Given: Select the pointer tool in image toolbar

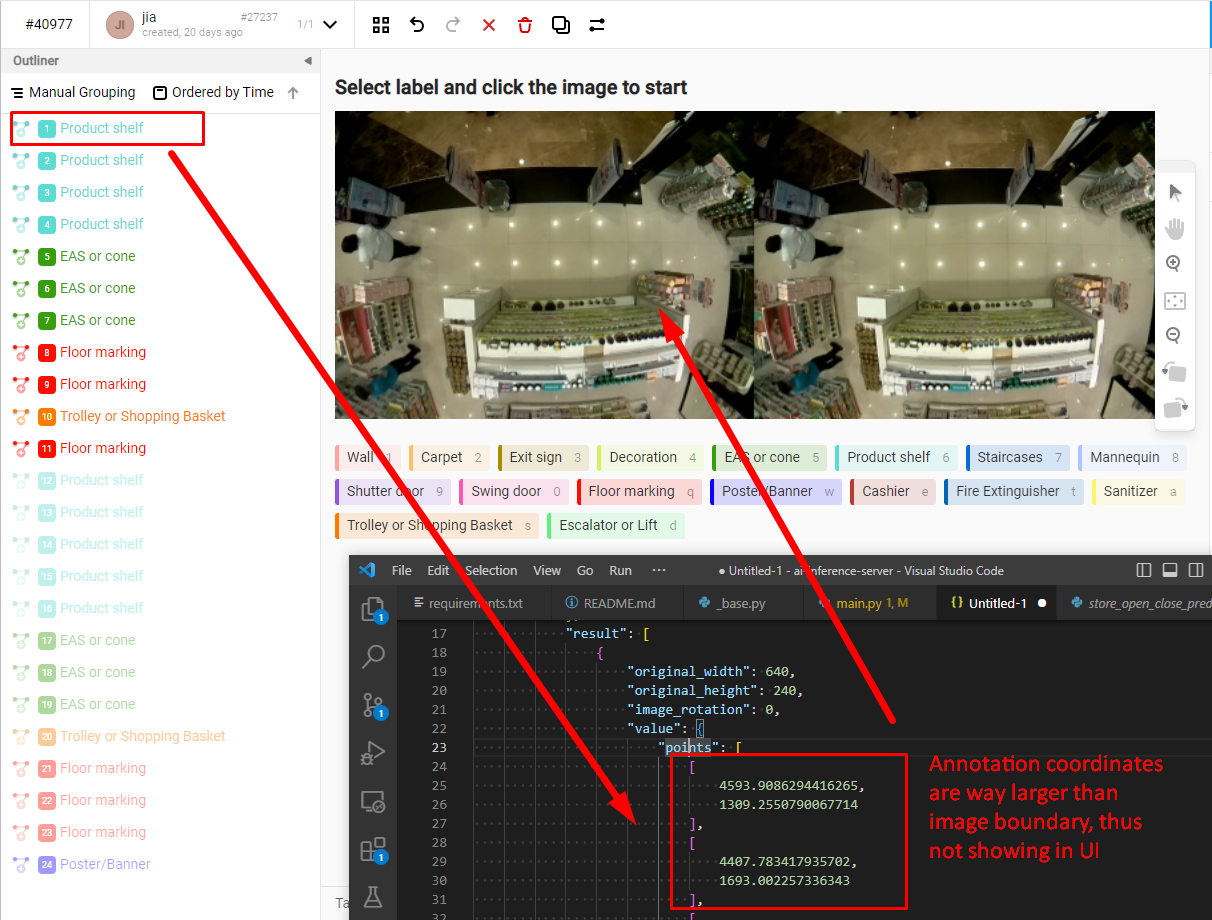Looking at the screenshot, I should (x=1175, y=193).
